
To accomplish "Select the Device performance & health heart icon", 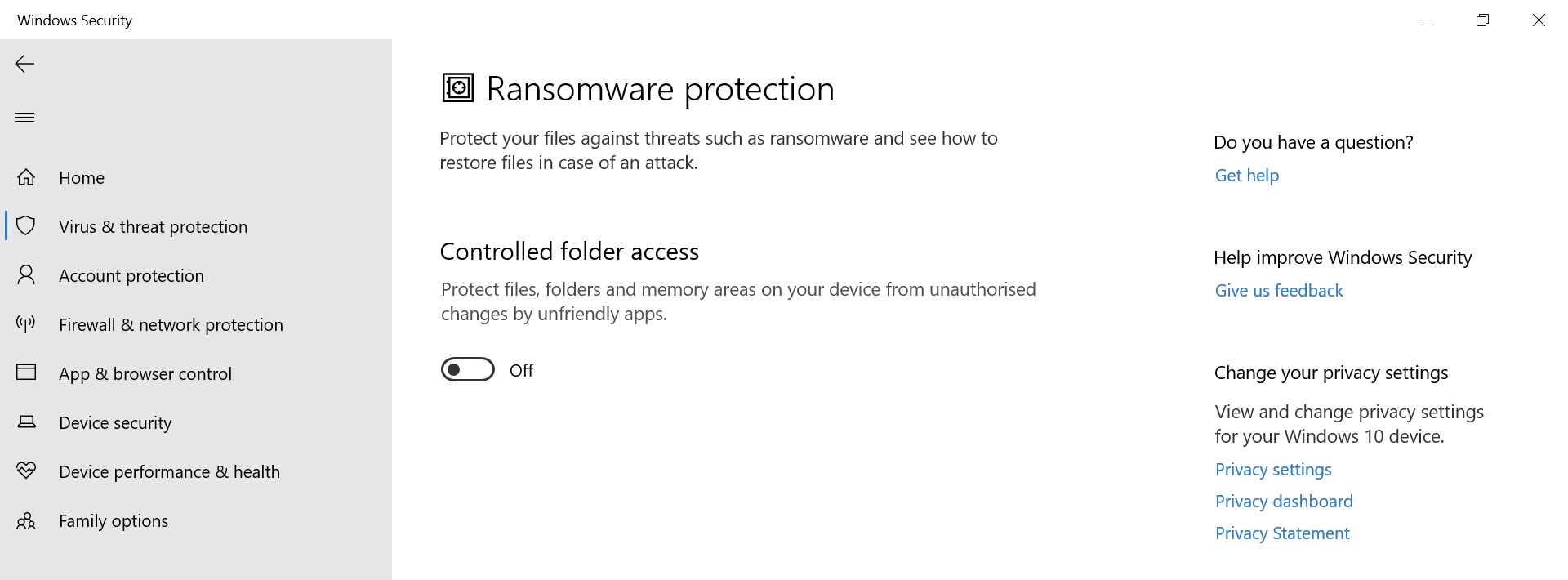I will [25, 471].
